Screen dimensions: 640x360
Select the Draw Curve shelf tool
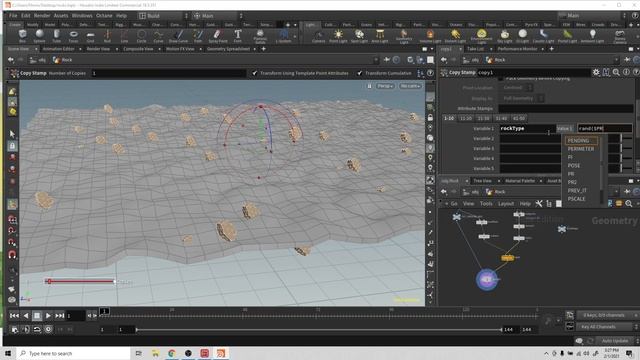(178, 36)
